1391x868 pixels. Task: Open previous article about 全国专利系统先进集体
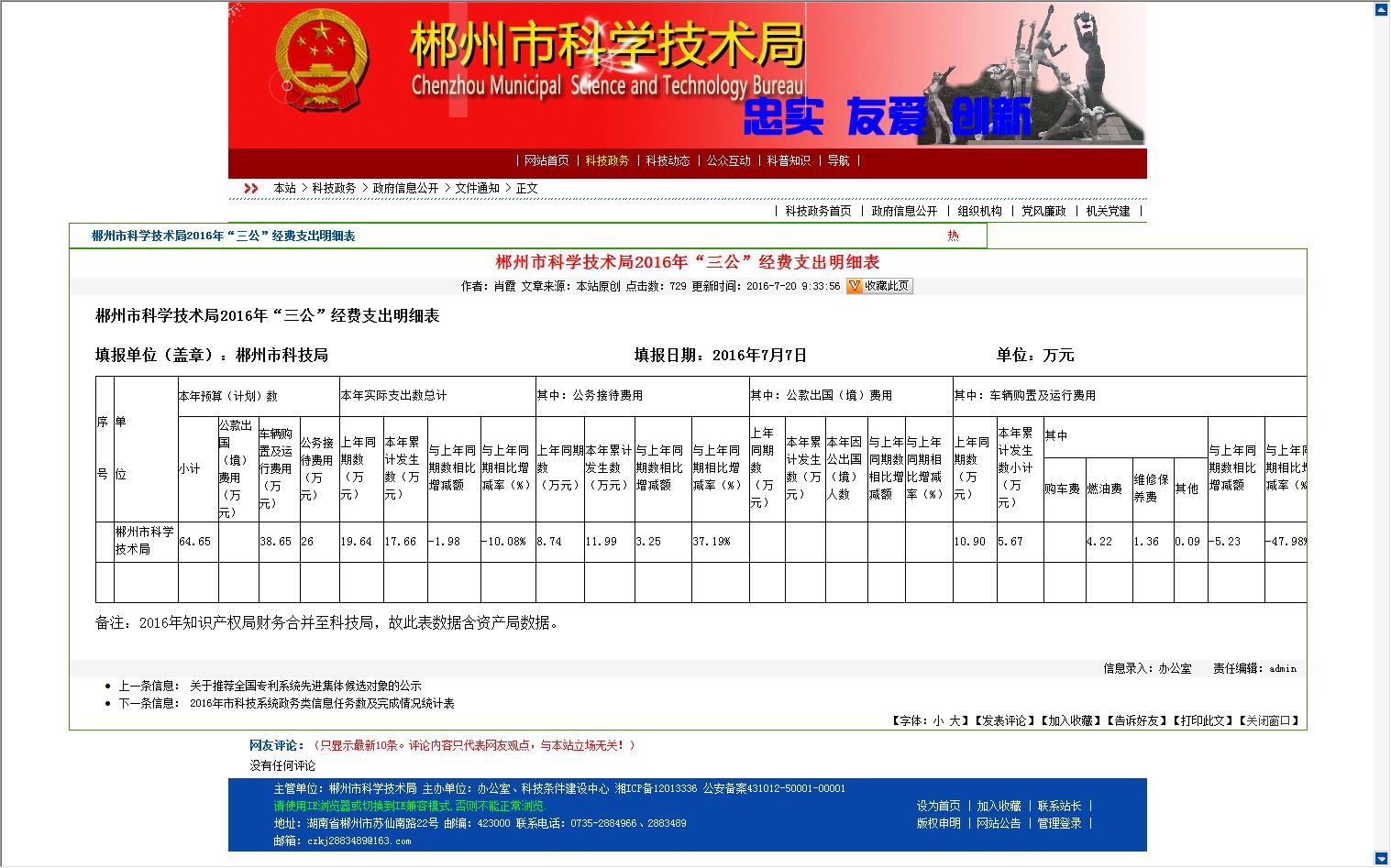tap(305, 686)
